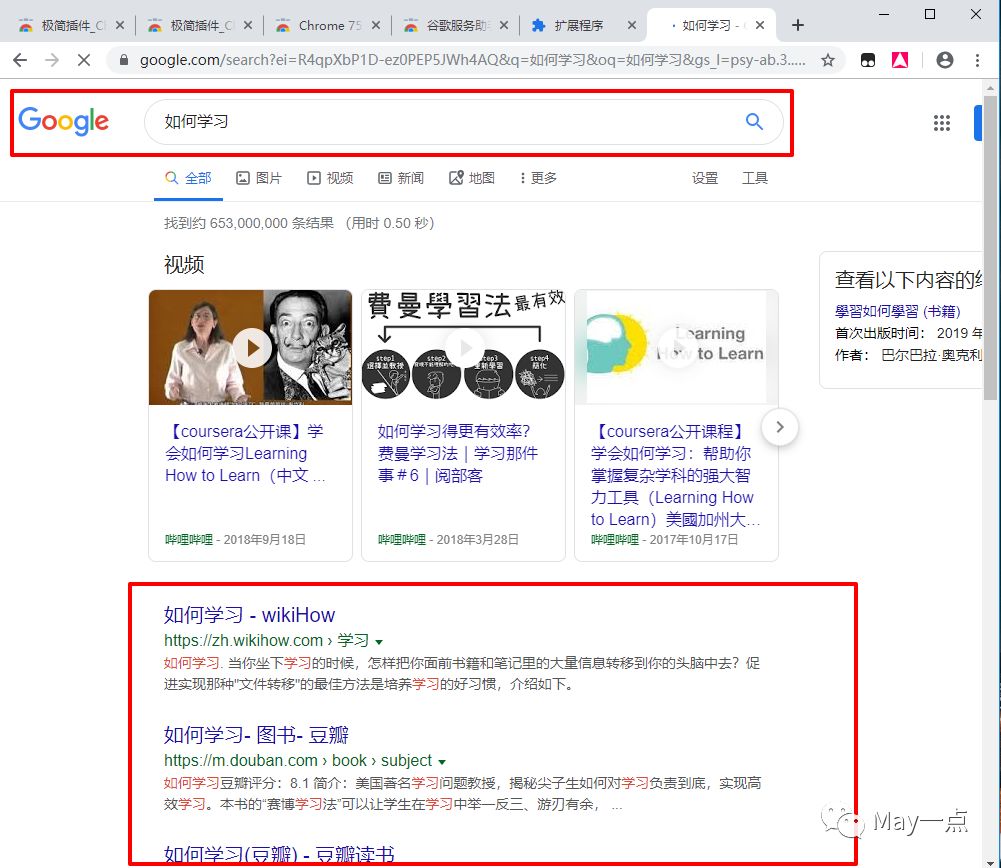Screen dimensions: 1001x868
Task: Click the 视频 section heading
Action: click(184, 264)
